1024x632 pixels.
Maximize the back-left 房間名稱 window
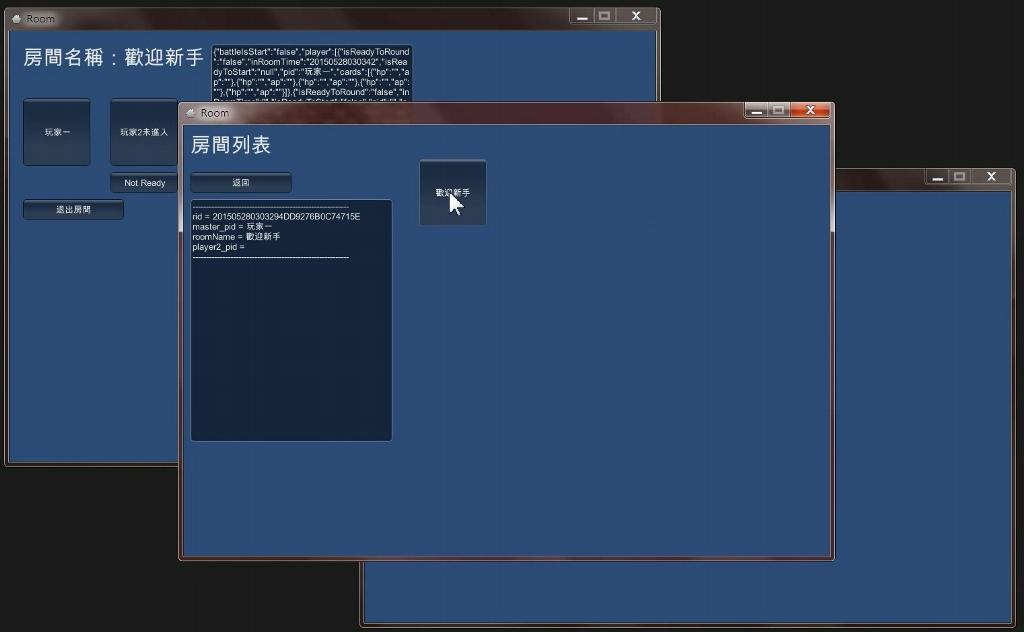point(604,16)
